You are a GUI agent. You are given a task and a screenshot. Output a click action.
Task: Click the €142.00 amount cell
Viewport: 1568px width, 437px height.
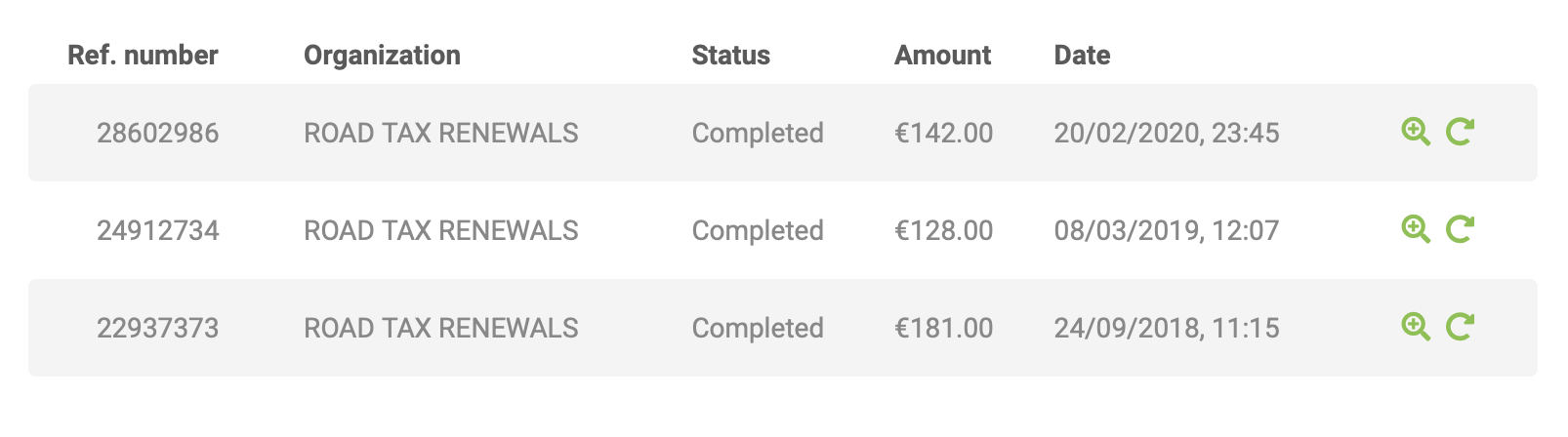pos(944,133)
